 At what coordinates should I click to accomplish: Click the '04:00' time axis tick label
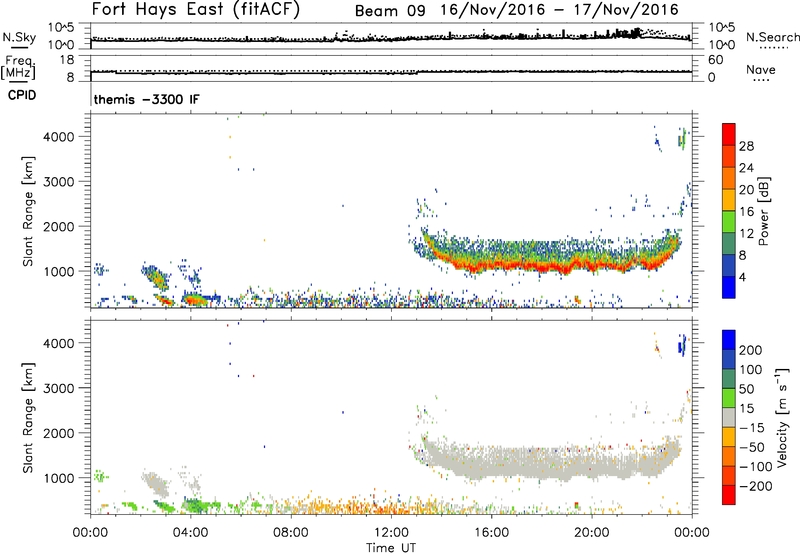click(x=190, y=533)
